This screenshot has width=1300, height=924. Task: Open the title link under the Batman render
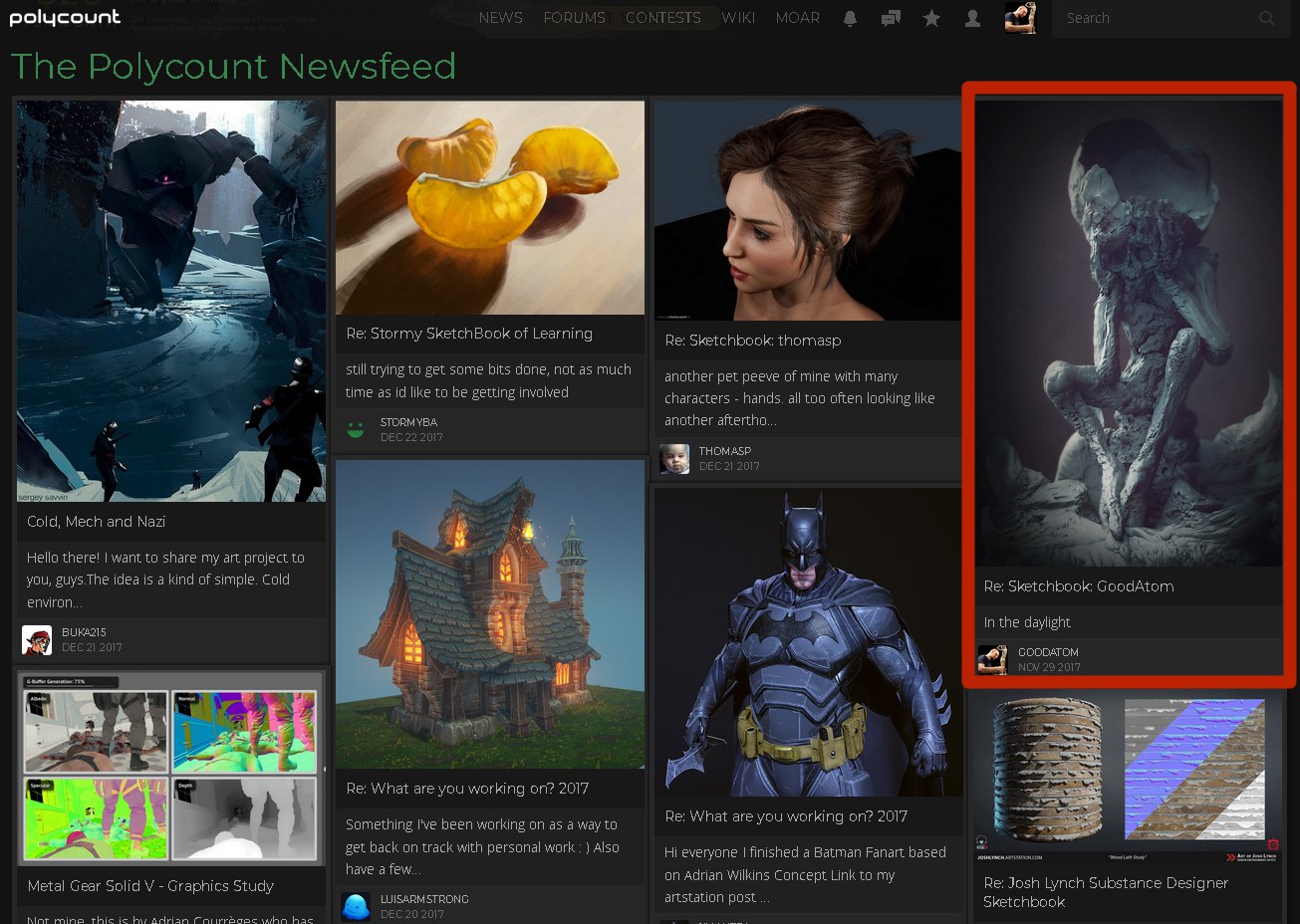pos(786,816)
